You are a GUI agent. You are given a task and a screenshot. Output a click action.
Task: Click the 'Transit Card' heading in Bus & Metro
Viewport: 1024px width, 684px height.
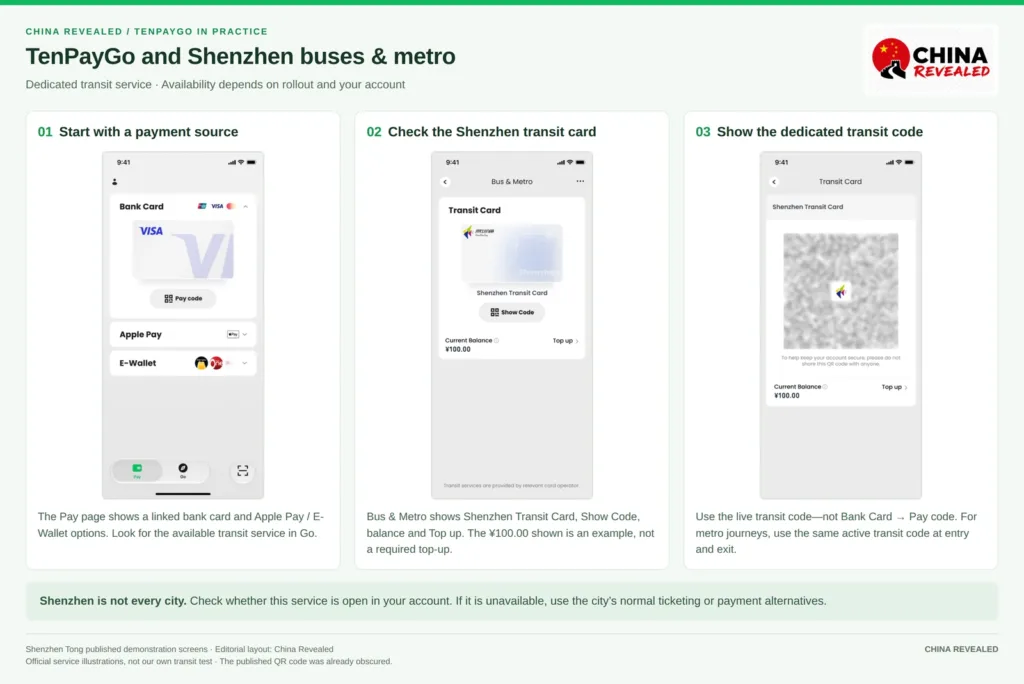(474, 210)
